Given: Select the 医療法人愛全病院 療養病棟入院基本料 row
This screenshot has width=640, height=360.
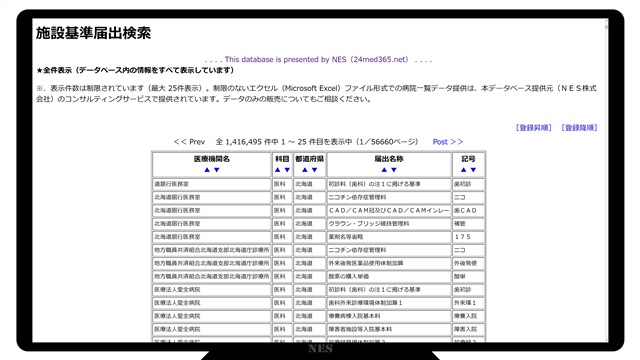Looking at the screenshot, I should [x=318, y=316].
